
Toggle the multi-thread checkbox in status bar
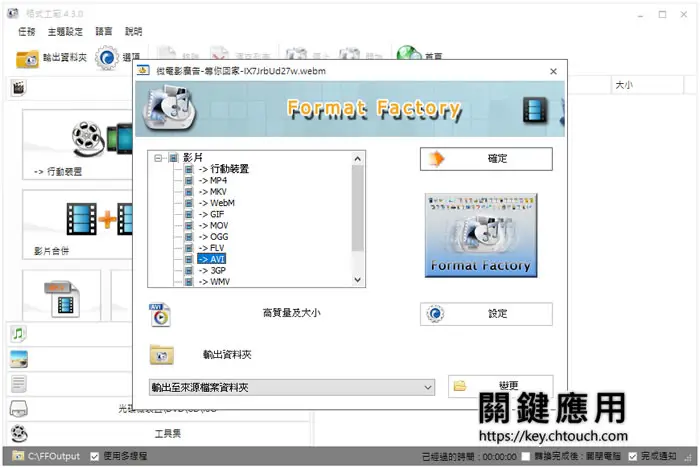(94, 456)
